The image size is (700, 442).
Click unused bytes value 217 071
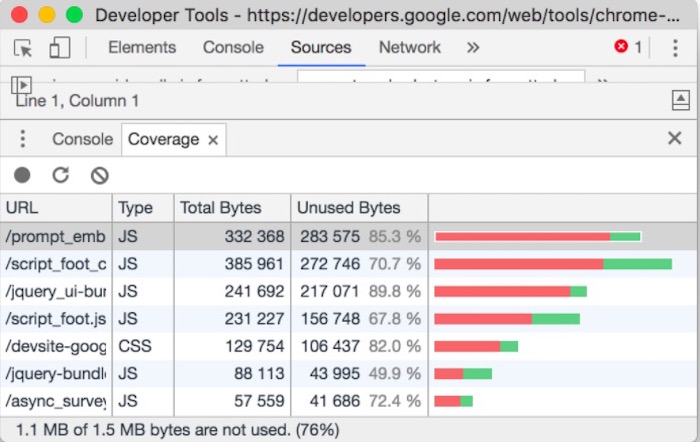(329, 291)
